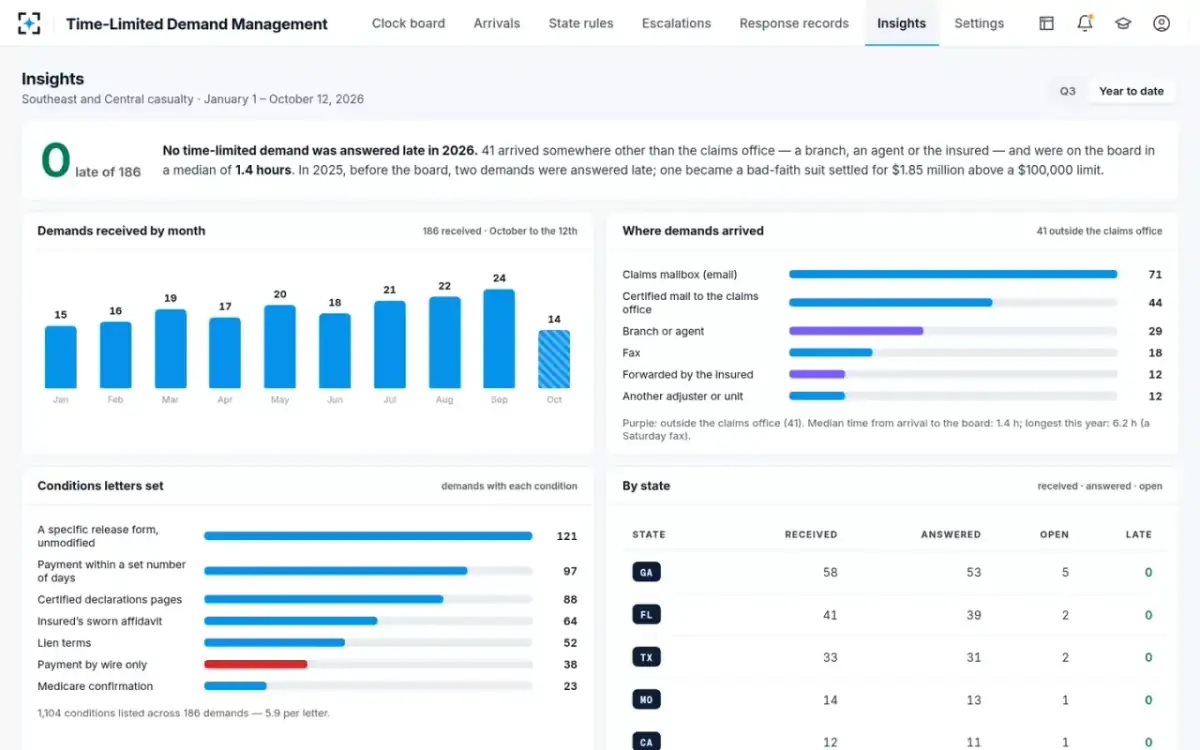
Task: Click the Insured's sworn affidavit bar
Action: (x=291, y=621)
